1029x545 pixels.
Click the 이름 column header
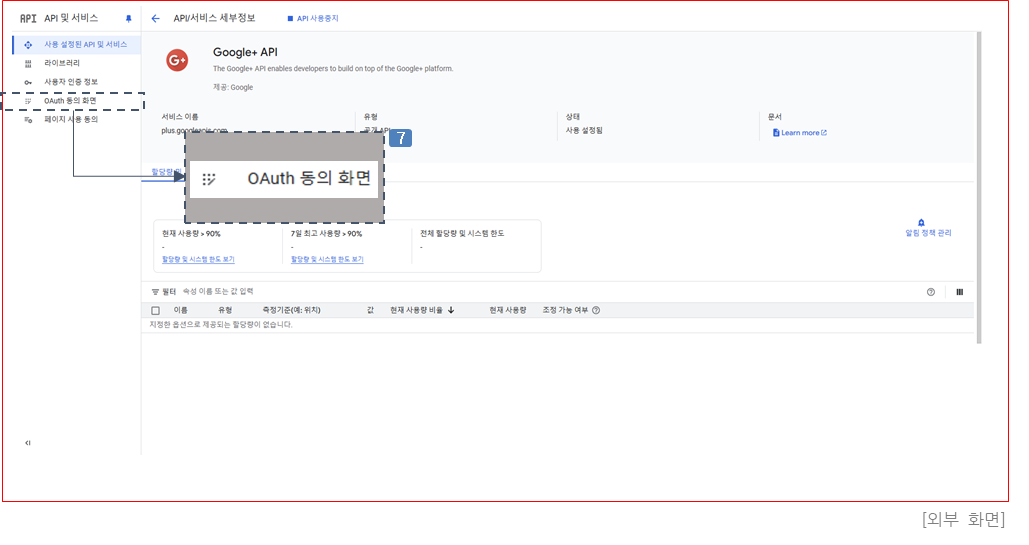click(x=180, y=310)
